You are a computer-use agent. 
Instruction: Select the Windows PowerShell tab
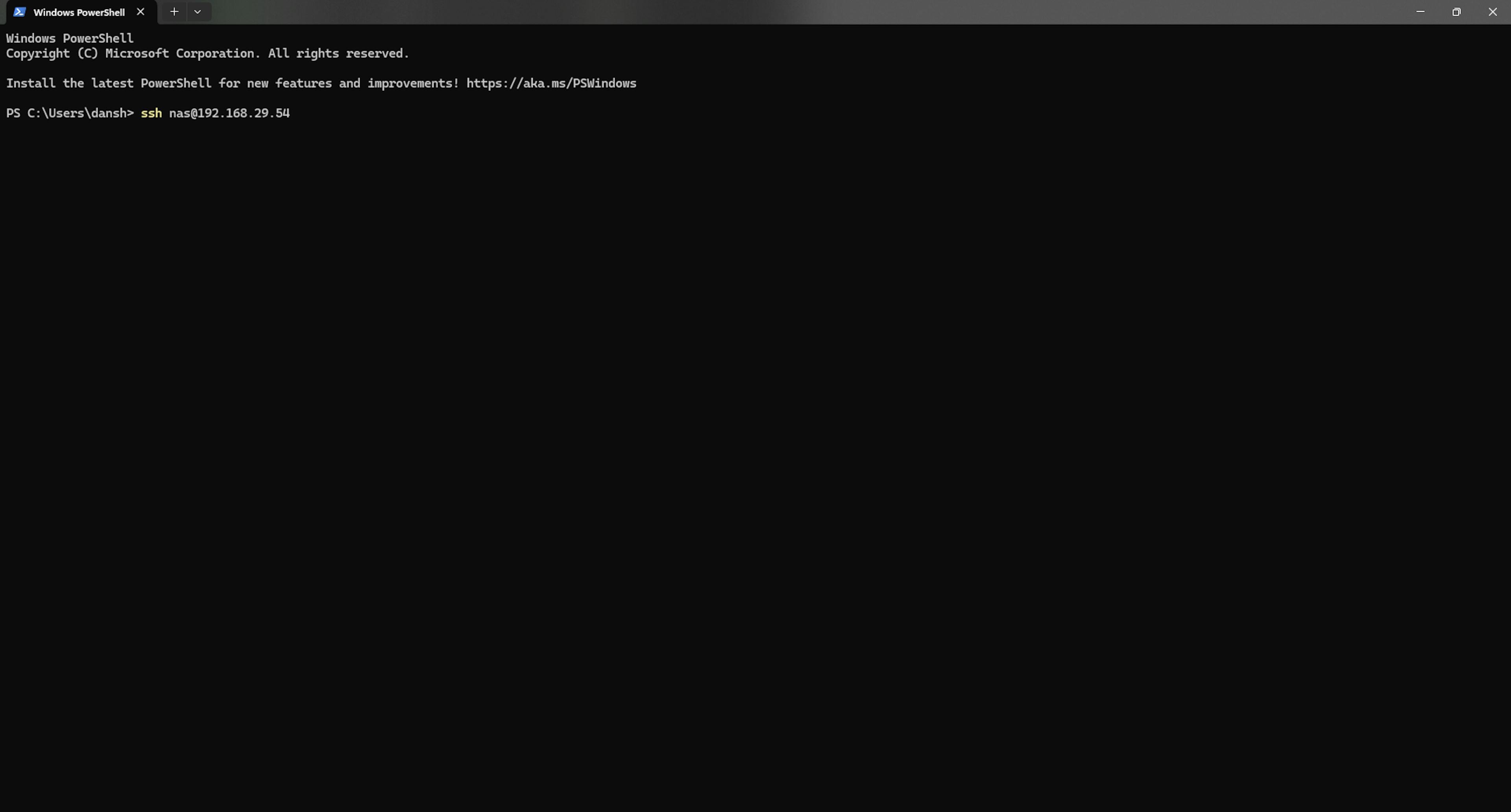[81, 12]
